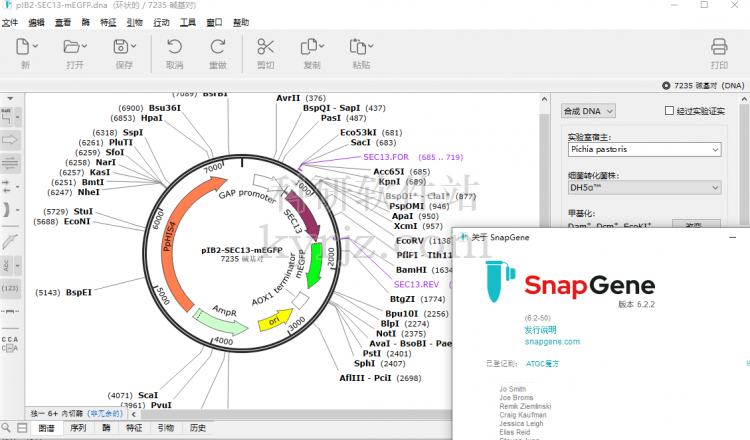
Task: Toggle enzyme sites display in side toolbar
Action: (7, 117)
